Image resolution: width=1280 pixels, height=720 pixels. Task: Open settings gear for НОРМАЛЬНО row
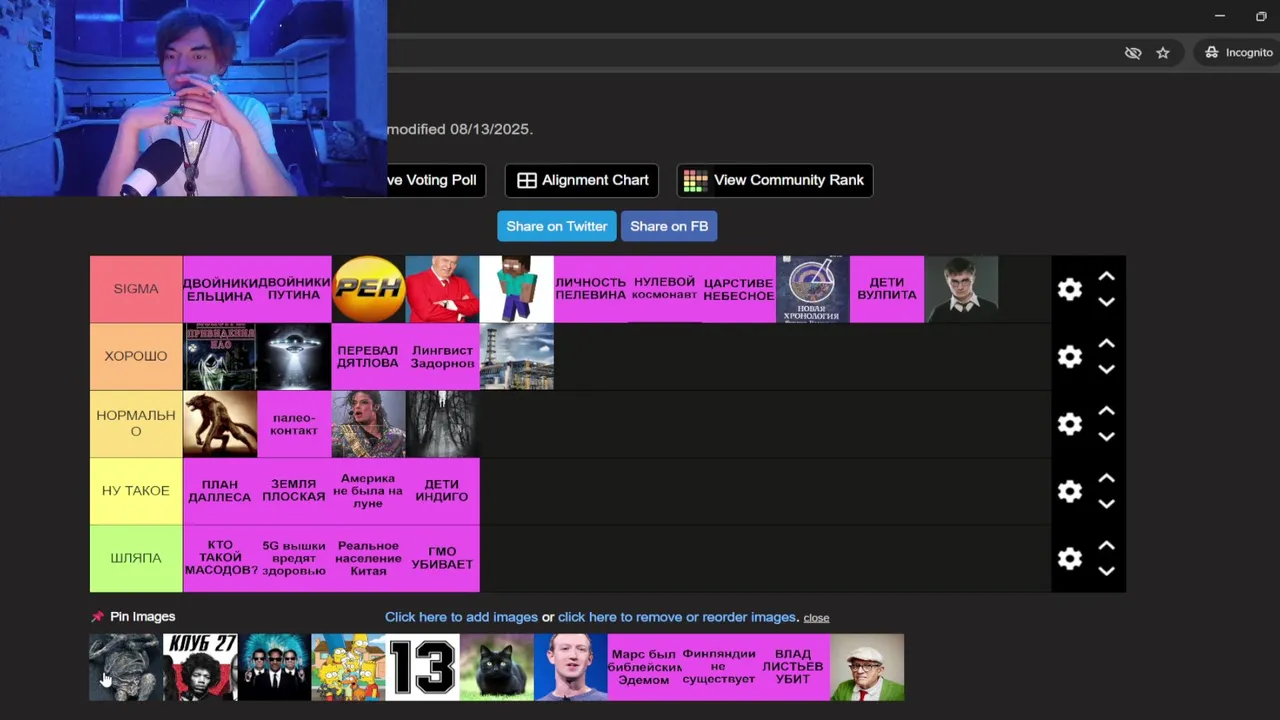1070,424
